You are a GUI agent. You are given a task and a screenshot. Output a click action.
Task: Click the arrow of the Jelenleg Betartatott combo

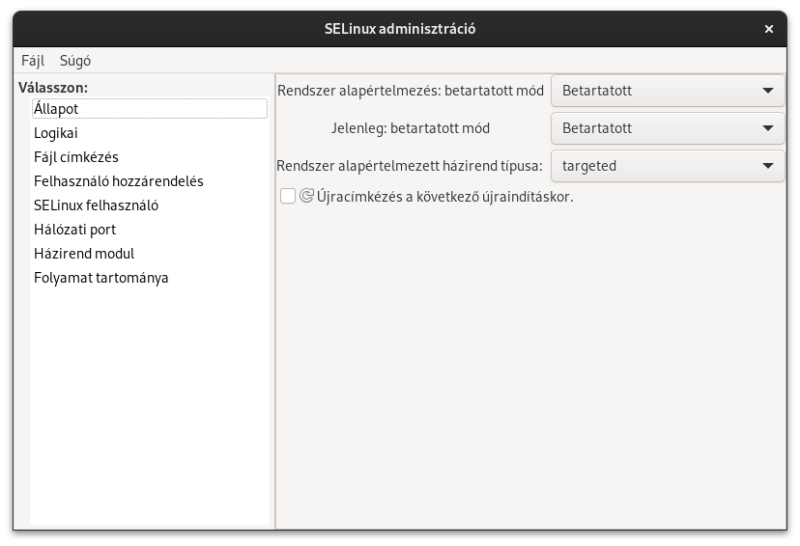768,128
